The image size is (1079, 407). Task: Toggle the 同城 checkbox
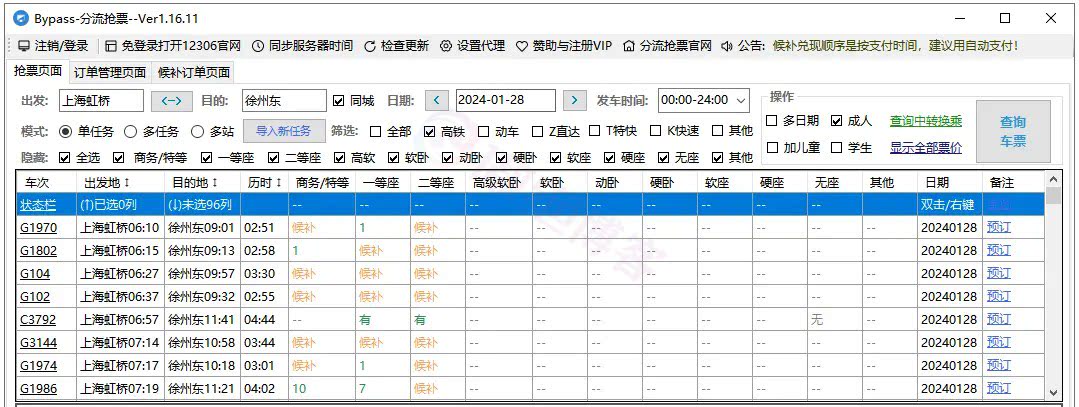338,101
